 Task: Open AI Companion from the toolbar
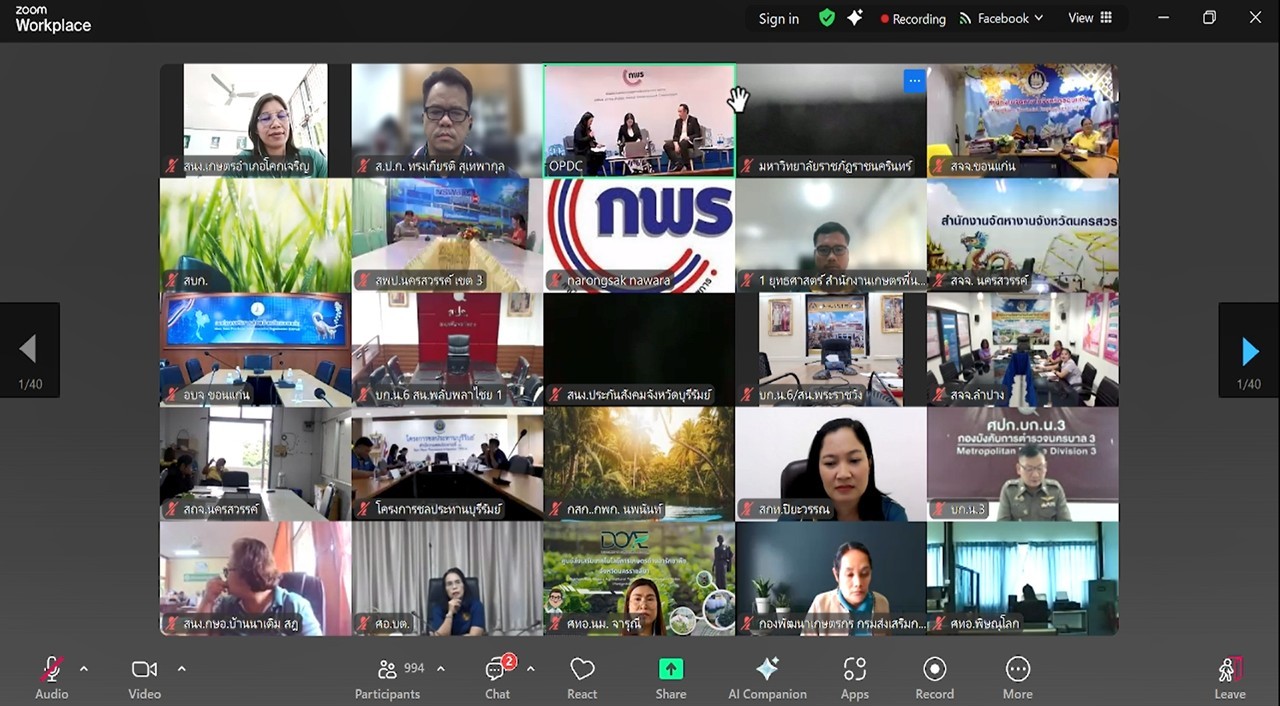[767, 679]
